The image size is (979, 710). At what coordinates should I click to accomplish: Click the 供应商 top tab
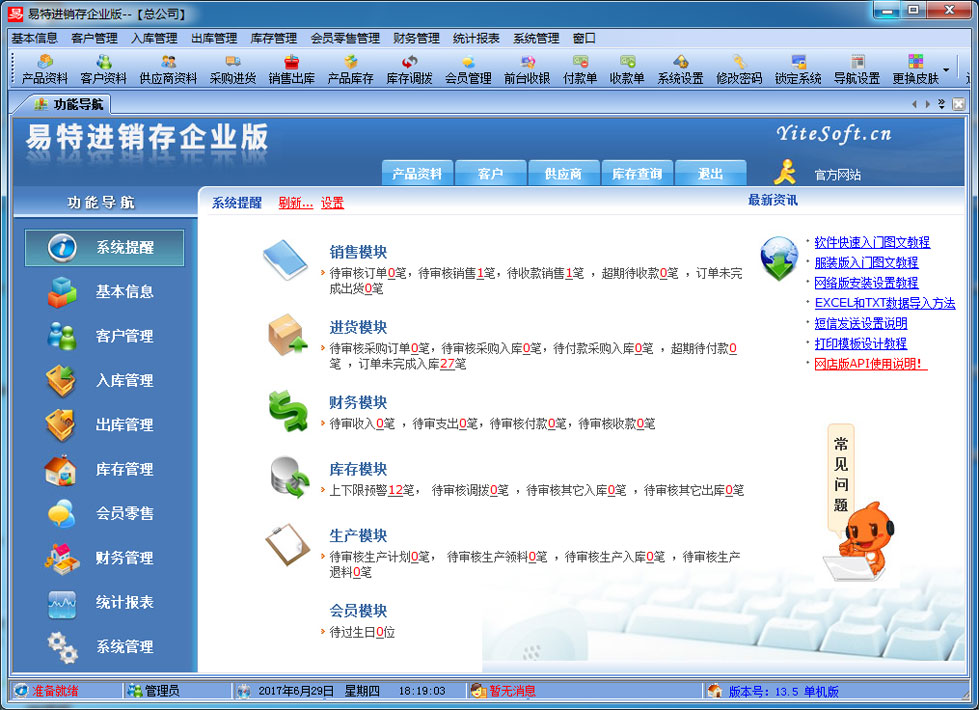tap(563, 174)
